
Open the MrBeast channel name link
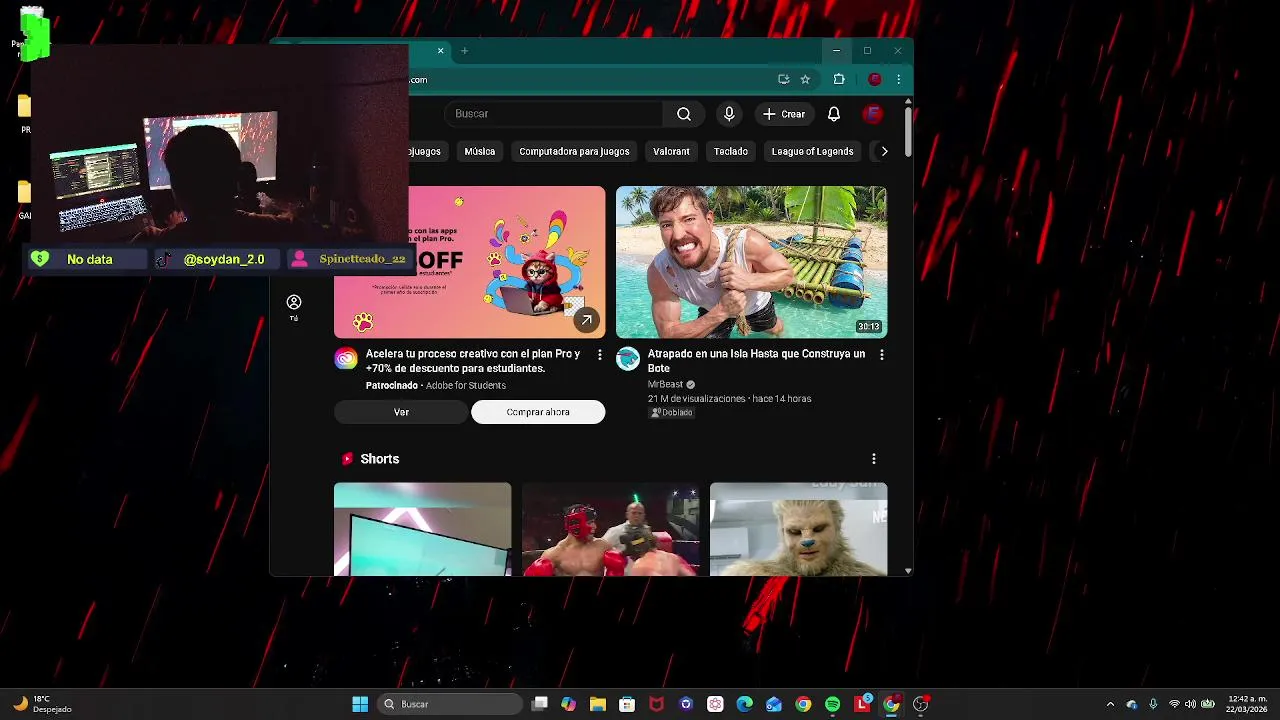(x=665, y=384)
